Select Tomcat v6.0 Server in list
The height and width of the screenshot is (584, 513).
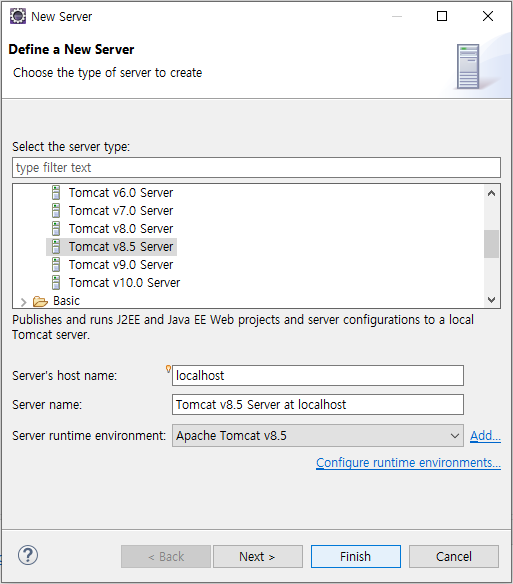click(121, 193)
